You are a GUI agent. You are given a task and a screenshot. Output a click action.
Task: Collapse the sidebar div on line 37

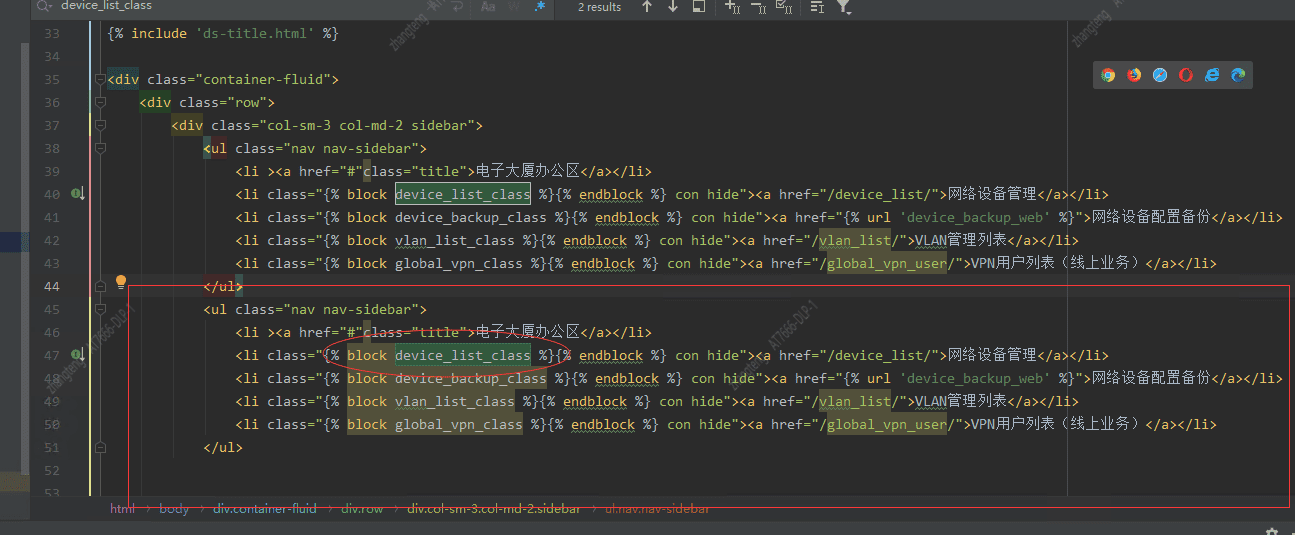coord(99,125)
